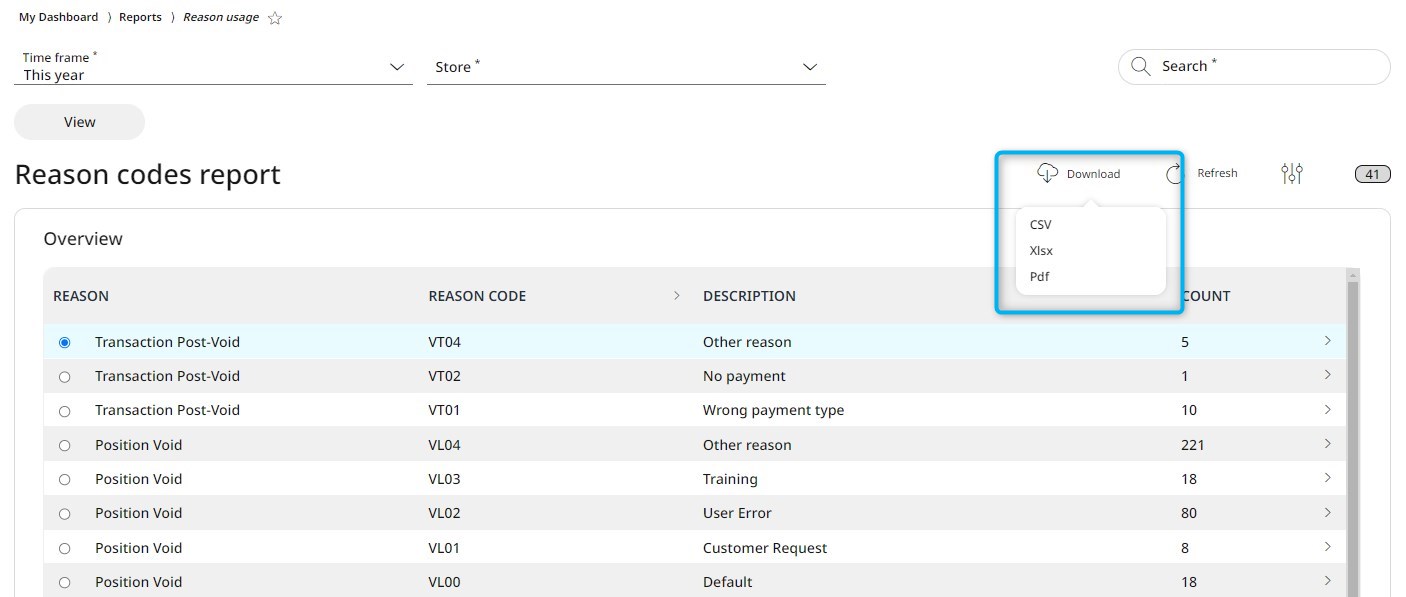Click the Download cloud icon

coord(1047,173)
